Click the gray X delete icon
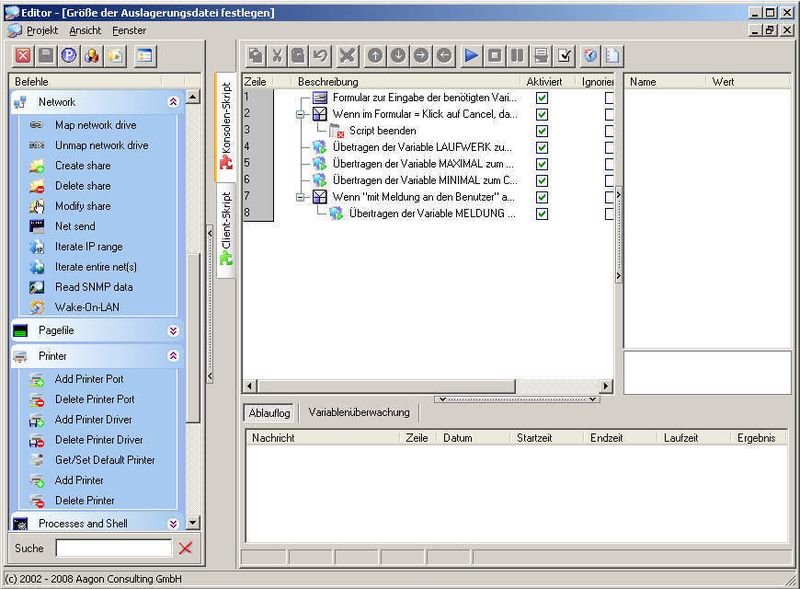 tap(347, 55)
